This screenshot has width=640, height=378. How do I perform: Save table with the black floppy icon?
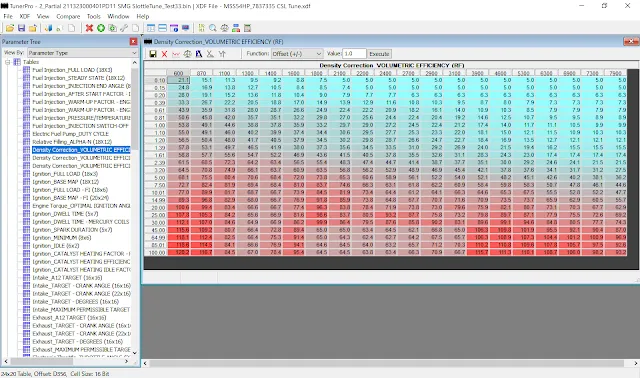pyautogui.click(x=153, y=54)
